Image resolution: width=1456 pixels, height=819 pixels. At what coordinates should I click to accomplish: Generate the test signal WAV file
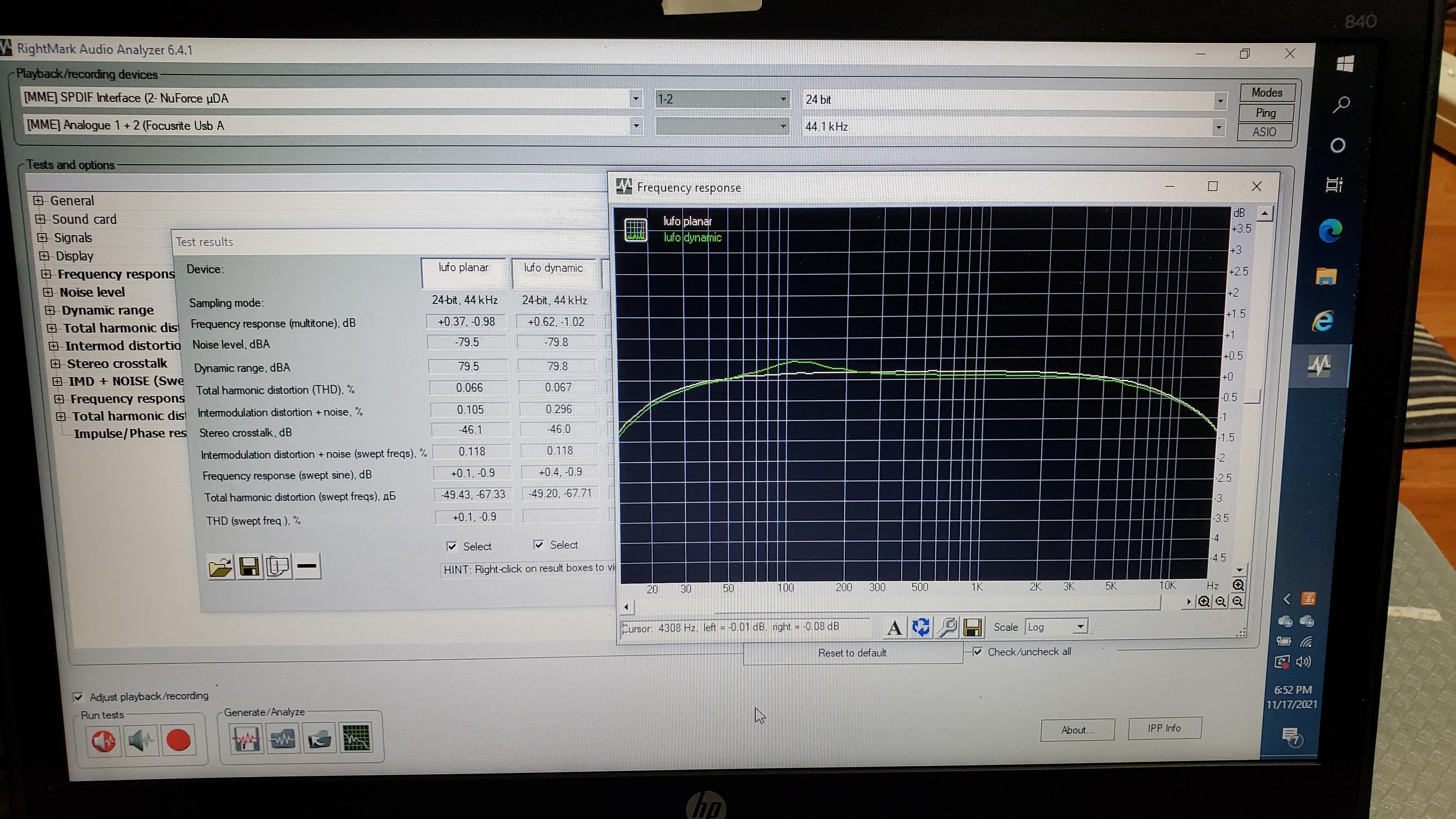[x=246, y=739]
